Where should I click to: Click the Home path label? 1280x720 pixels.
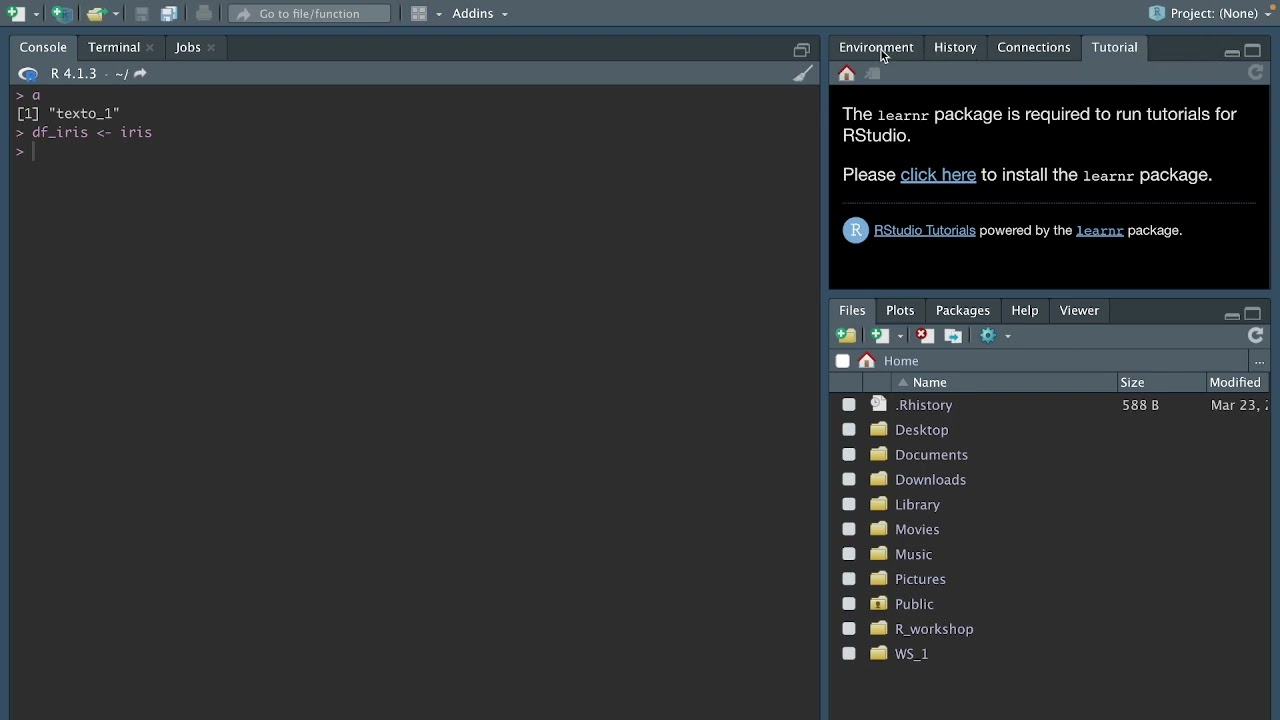901,361
